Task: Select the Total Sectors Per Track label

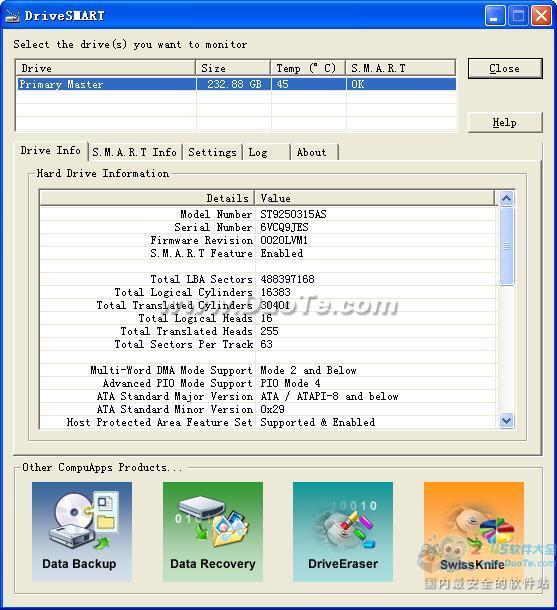Action: [184, 344]
